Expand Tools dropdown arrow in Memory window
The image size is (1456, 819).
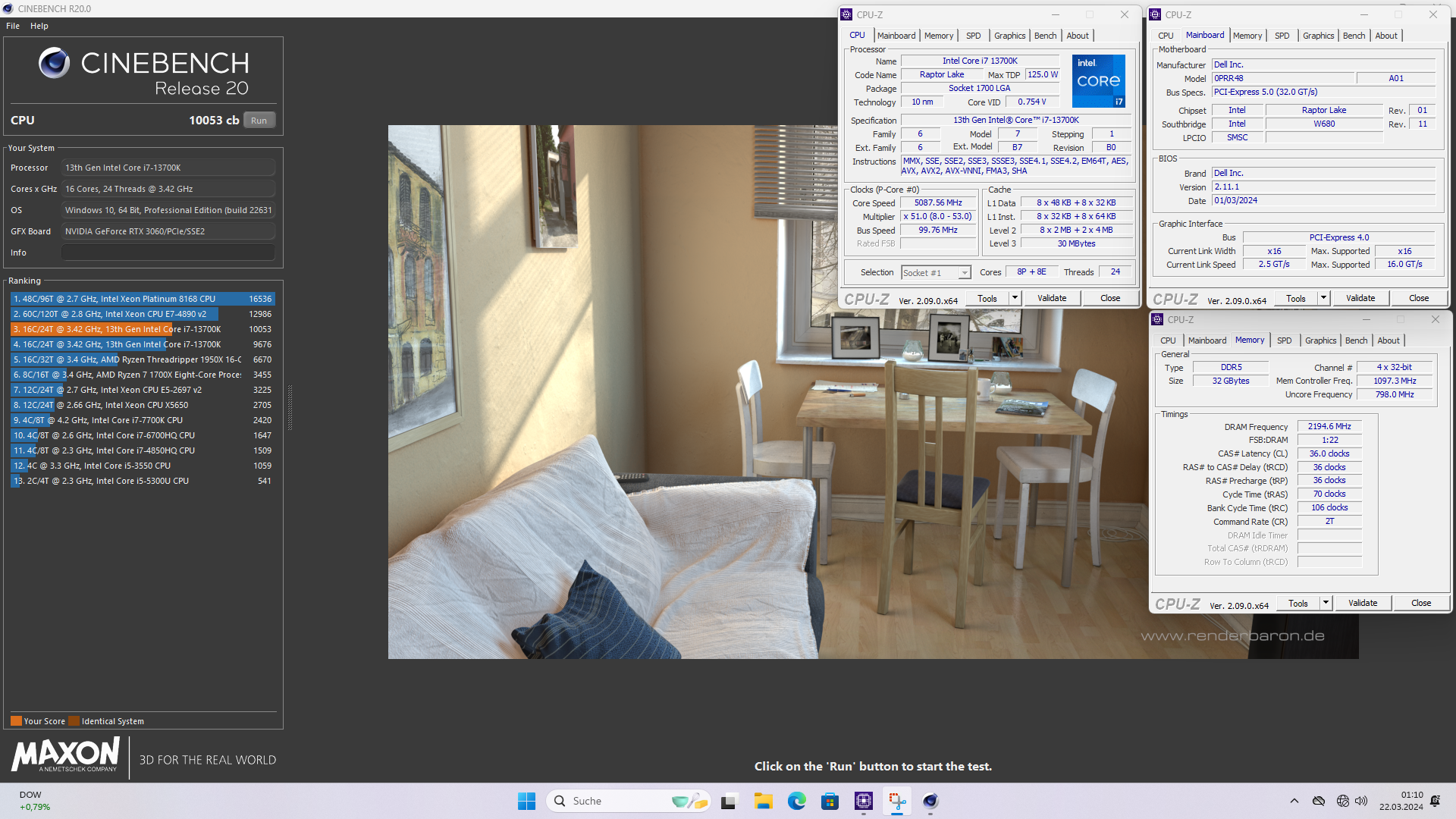tap(1326, 604)
